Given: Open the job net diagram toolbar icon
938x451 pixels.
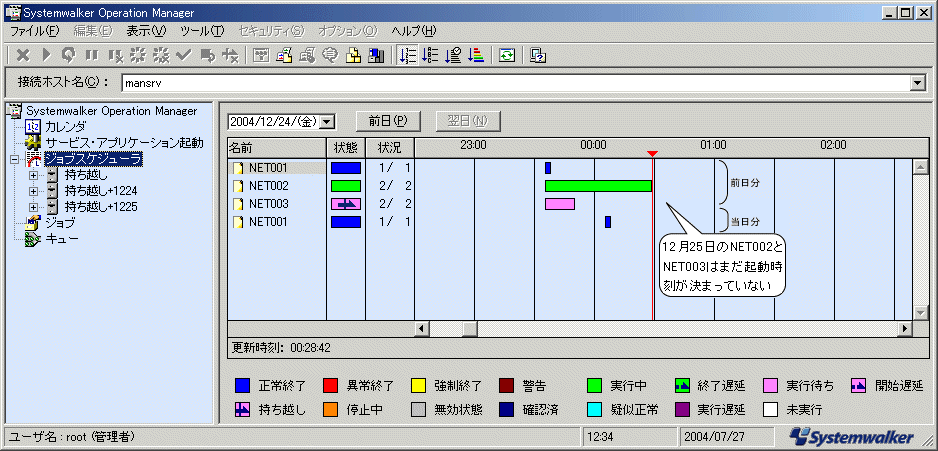Looking at the screenshot, I should point(261,56).
